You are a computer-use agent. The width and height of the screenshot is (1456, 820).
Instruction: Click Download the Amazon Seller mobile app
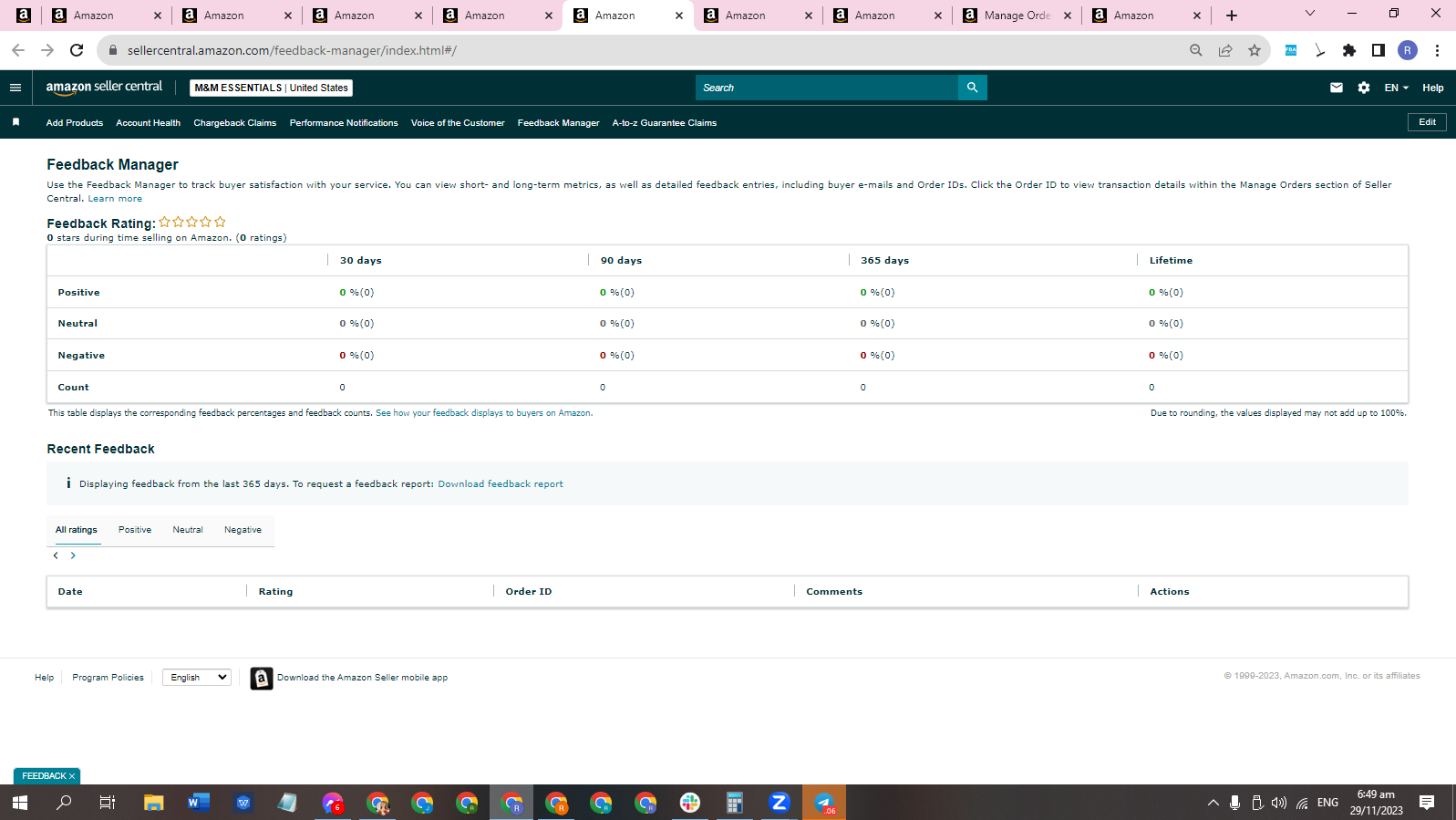[x=362, y=678]
